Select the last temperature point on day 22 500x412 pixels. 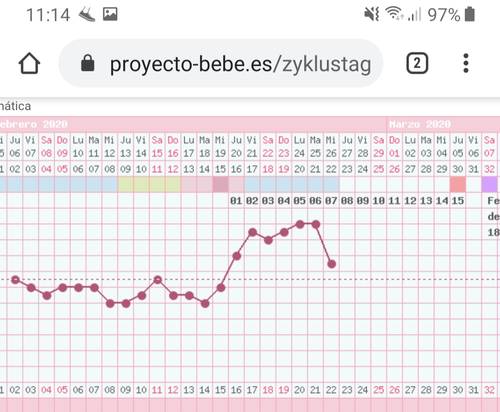(x=332, y=264)
